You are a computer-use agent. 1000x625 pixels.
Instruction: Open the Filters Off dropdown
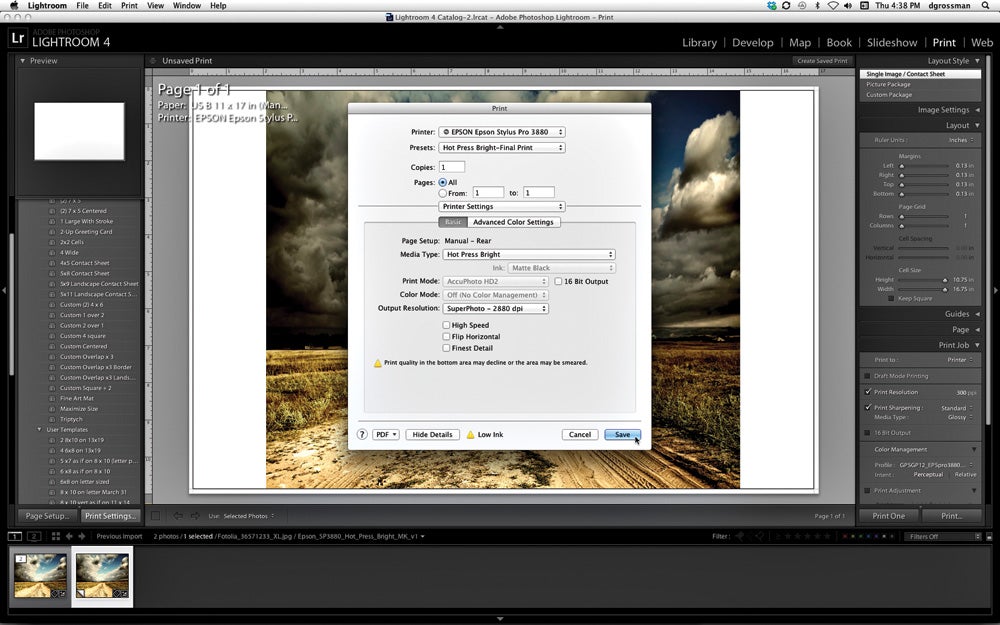point(943,536)
